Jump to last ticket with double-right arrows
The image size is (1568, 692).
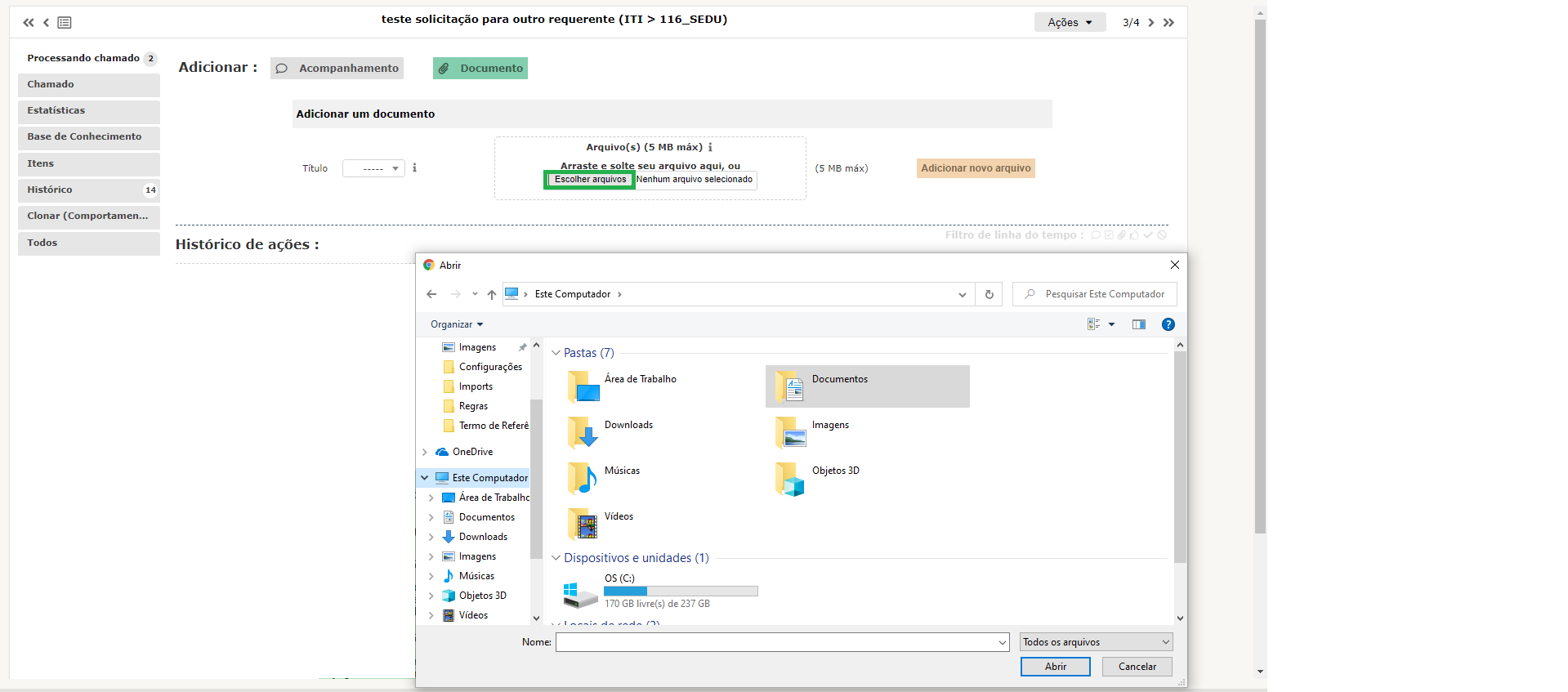[x=1168, y=23]
